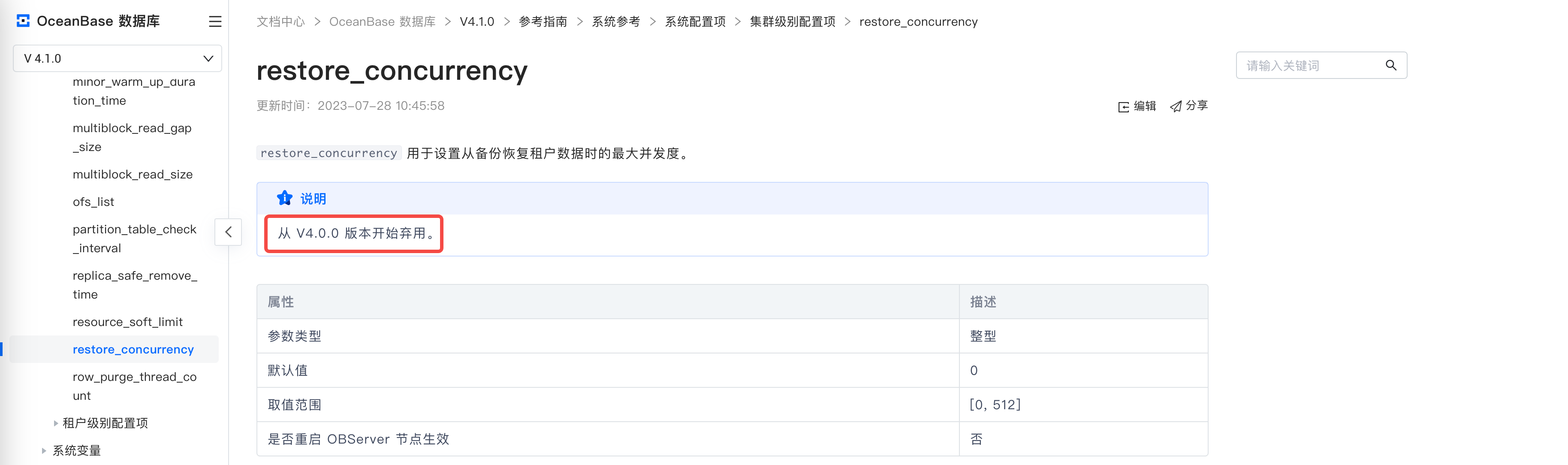The height and width of the screenshot is (465, 1568).
Task: Expand 租户级别配置项 tree node
Action: tap(56, 423)
